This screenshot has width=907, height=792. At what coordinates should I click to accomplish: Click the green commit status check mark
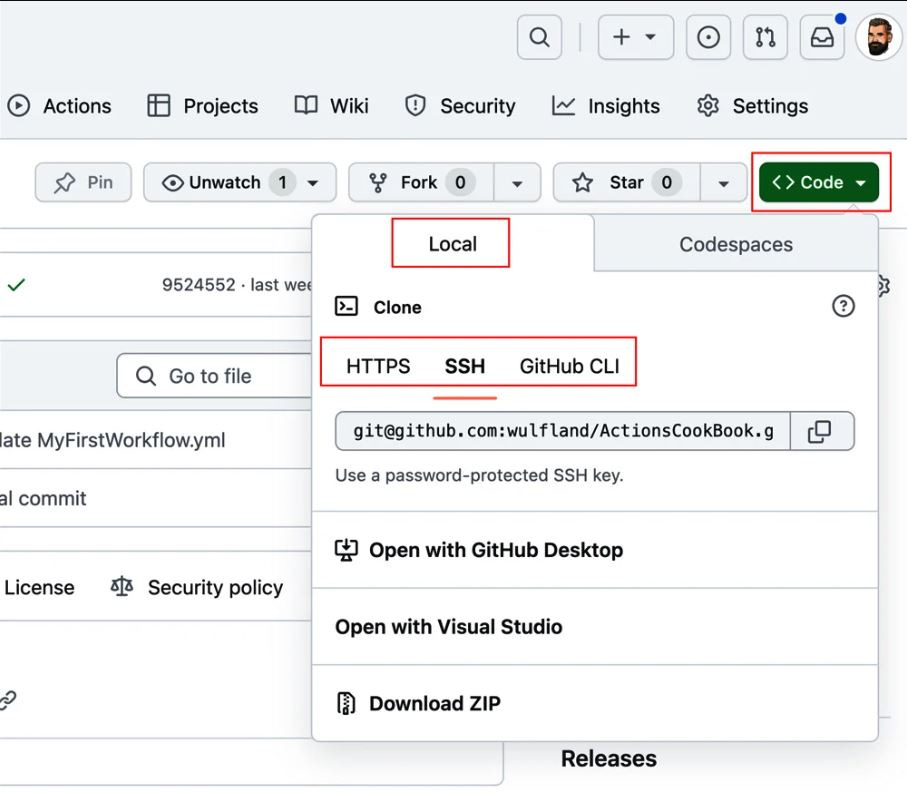[x=16, y=285]
